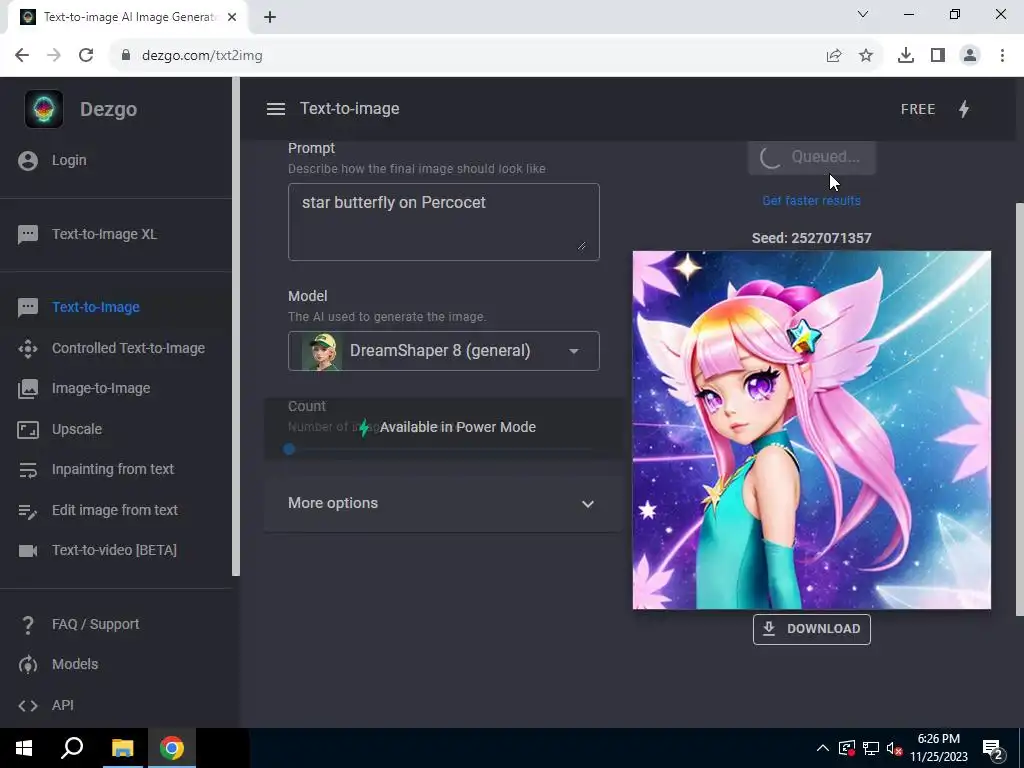Select Text-to-Image sidebar item
Screen dimensions: 1024x768
[96, 308]
